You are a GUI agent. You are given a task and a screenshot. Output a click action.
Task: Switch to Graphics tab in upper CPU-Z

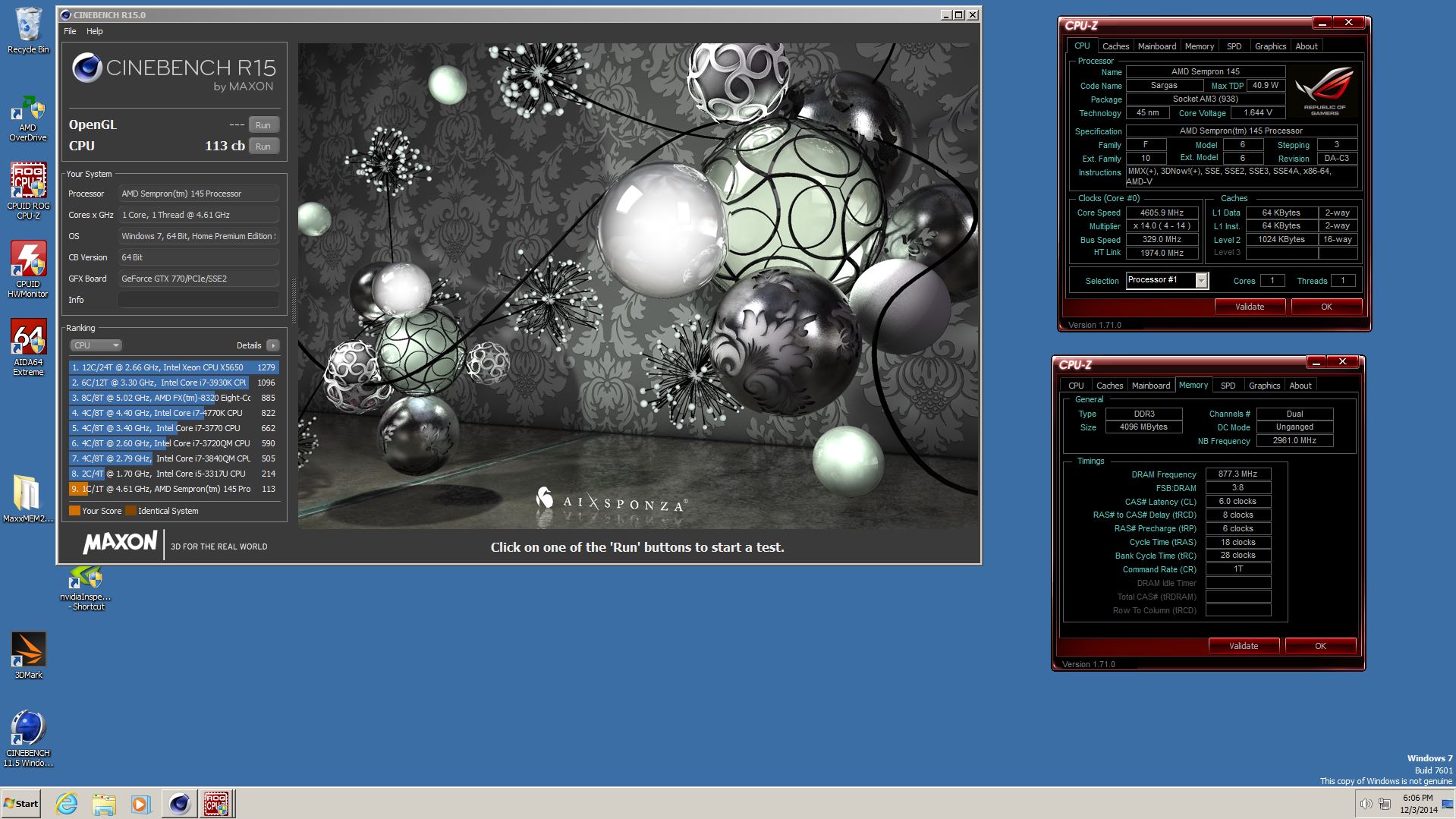tap(1270, 46)
